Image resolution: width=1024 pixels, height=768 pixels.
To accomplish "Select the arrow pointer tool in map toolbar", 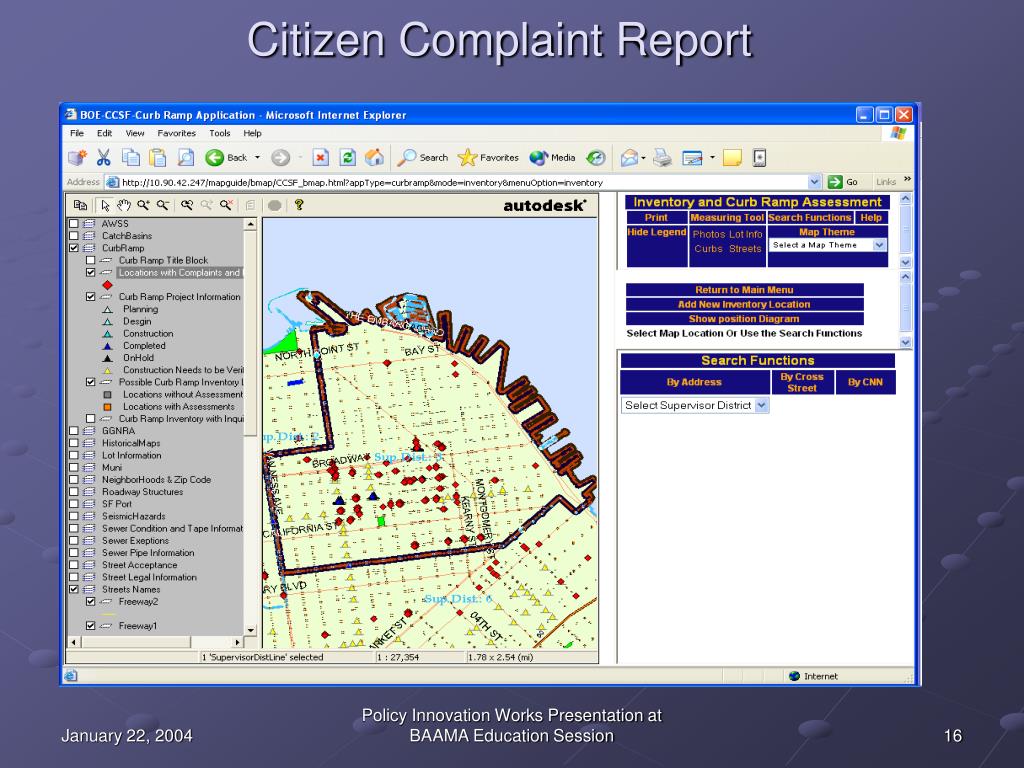I will tap(105, 206).
